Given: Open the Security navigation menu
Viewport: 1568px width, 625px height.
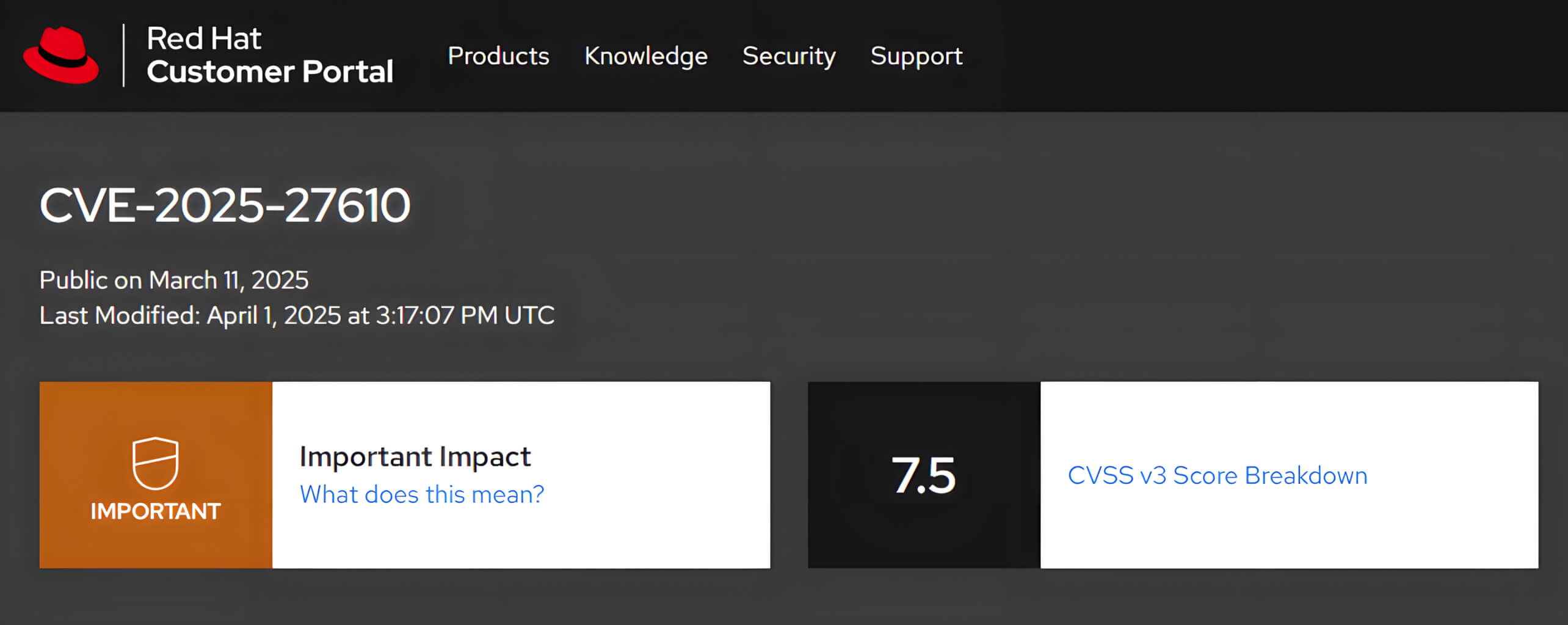Looking at the screenshot, I should coord(789,56).
